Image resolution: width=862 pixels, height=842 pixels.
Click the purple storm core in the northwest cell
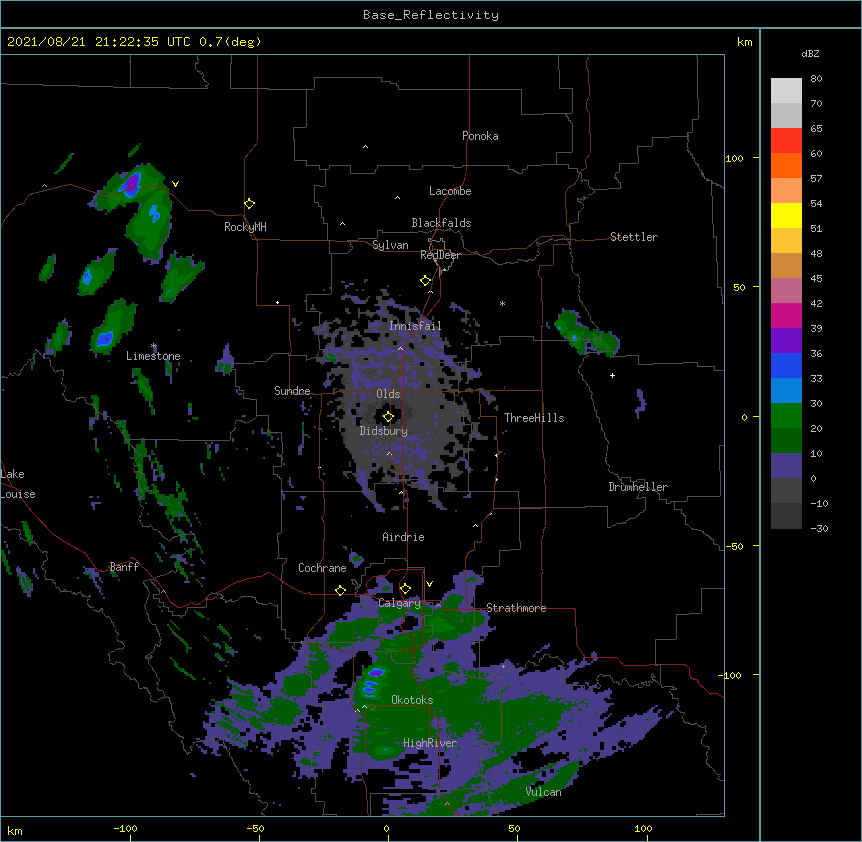point(132,182)
